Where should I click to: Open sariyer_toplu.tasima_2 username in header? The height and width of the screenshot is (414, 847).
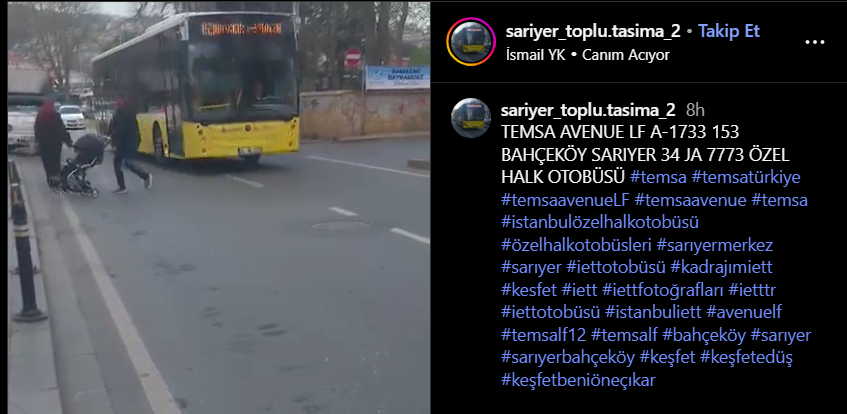pyautogui.click(x=593, y=31)
